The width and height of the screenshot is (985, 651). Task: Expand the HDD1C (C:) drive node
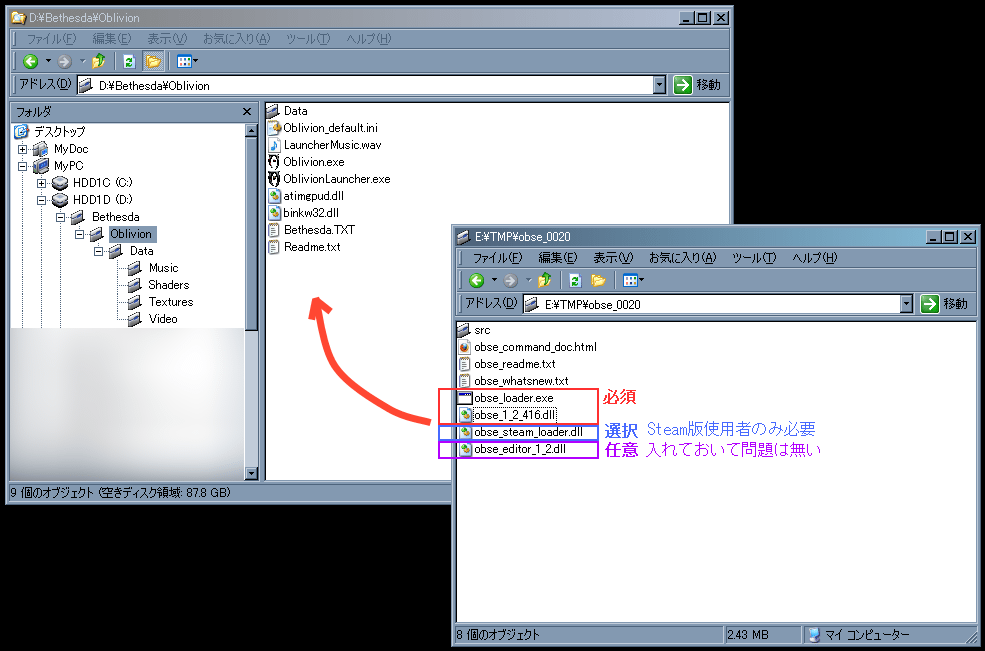pyautogui.click(x=41, y=183)
